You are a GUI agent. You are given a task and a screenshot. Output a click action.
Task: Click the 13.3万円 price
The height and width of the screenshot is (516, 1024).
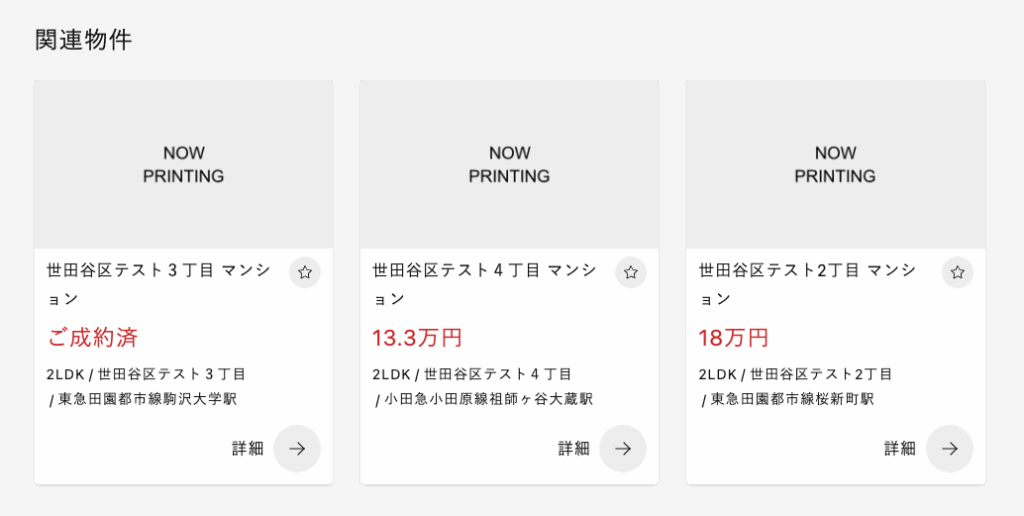417,338
